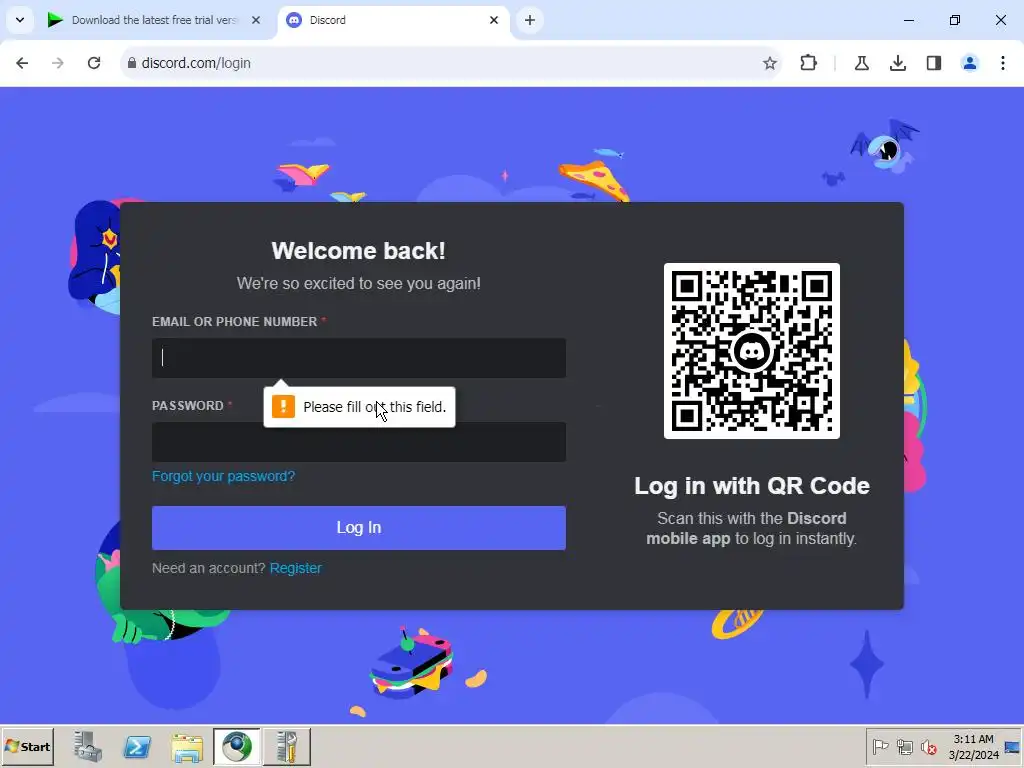Open the tab search dropdown arrow

(x=20, y=20)
